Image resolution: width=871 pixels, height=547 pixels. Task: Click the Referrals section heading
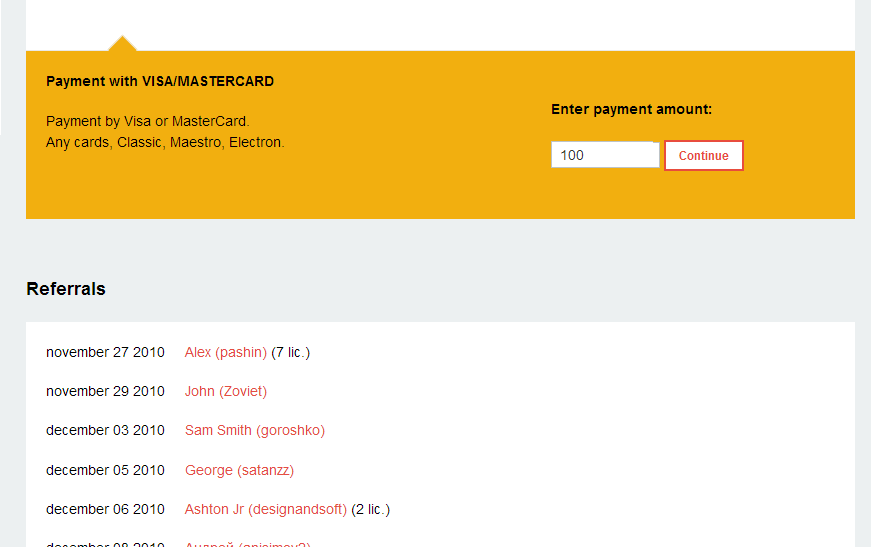click(66, 289)
